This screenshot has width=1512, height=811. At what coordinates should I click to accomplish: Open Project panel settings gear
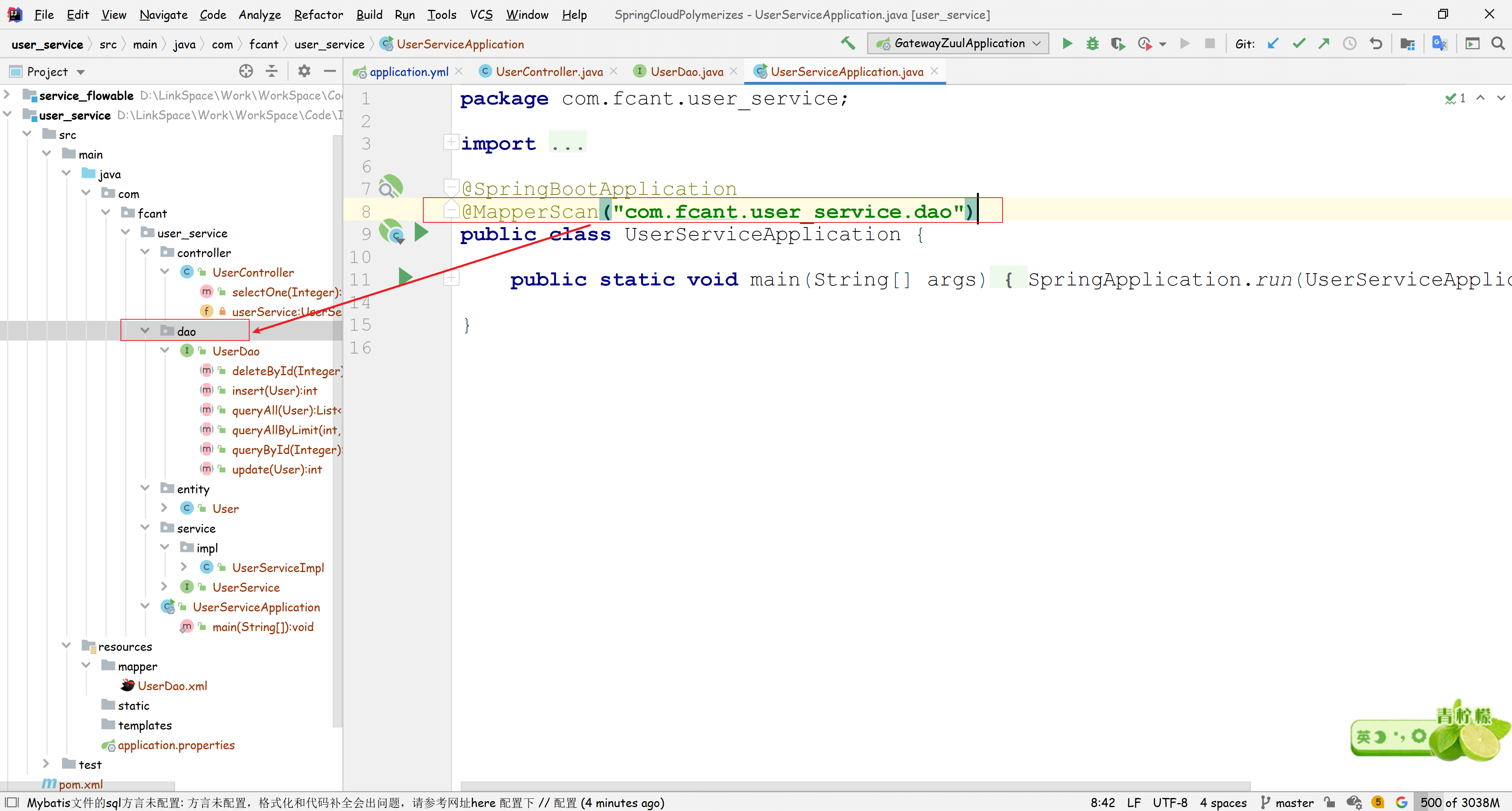[x=304, y=72]
